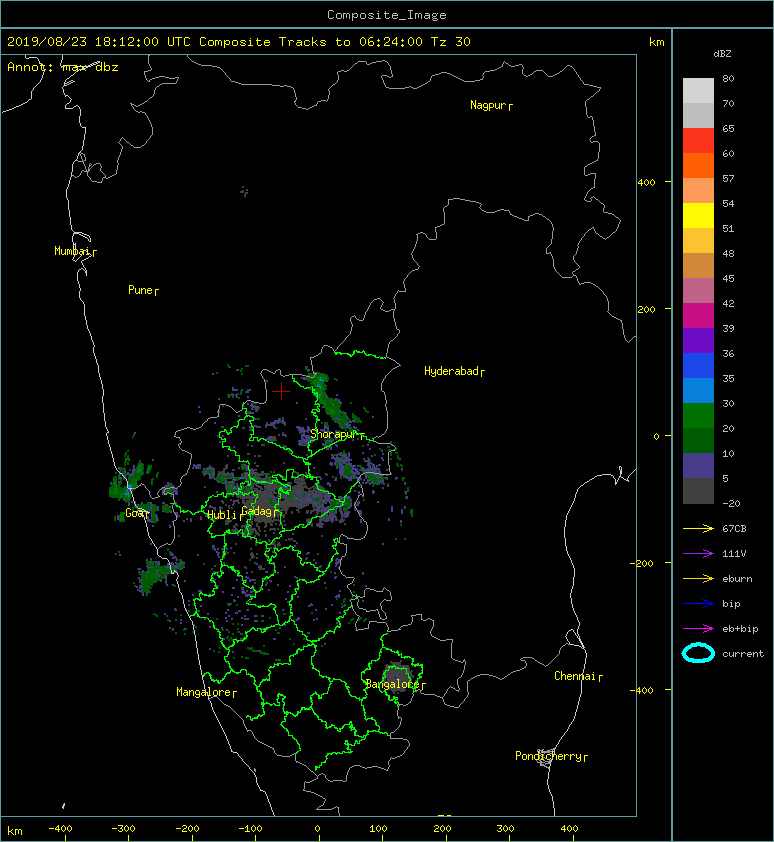Click the blue bip arrow in legend
The width and height of the screenshot is (774, 842).
[x=698, y=604]
